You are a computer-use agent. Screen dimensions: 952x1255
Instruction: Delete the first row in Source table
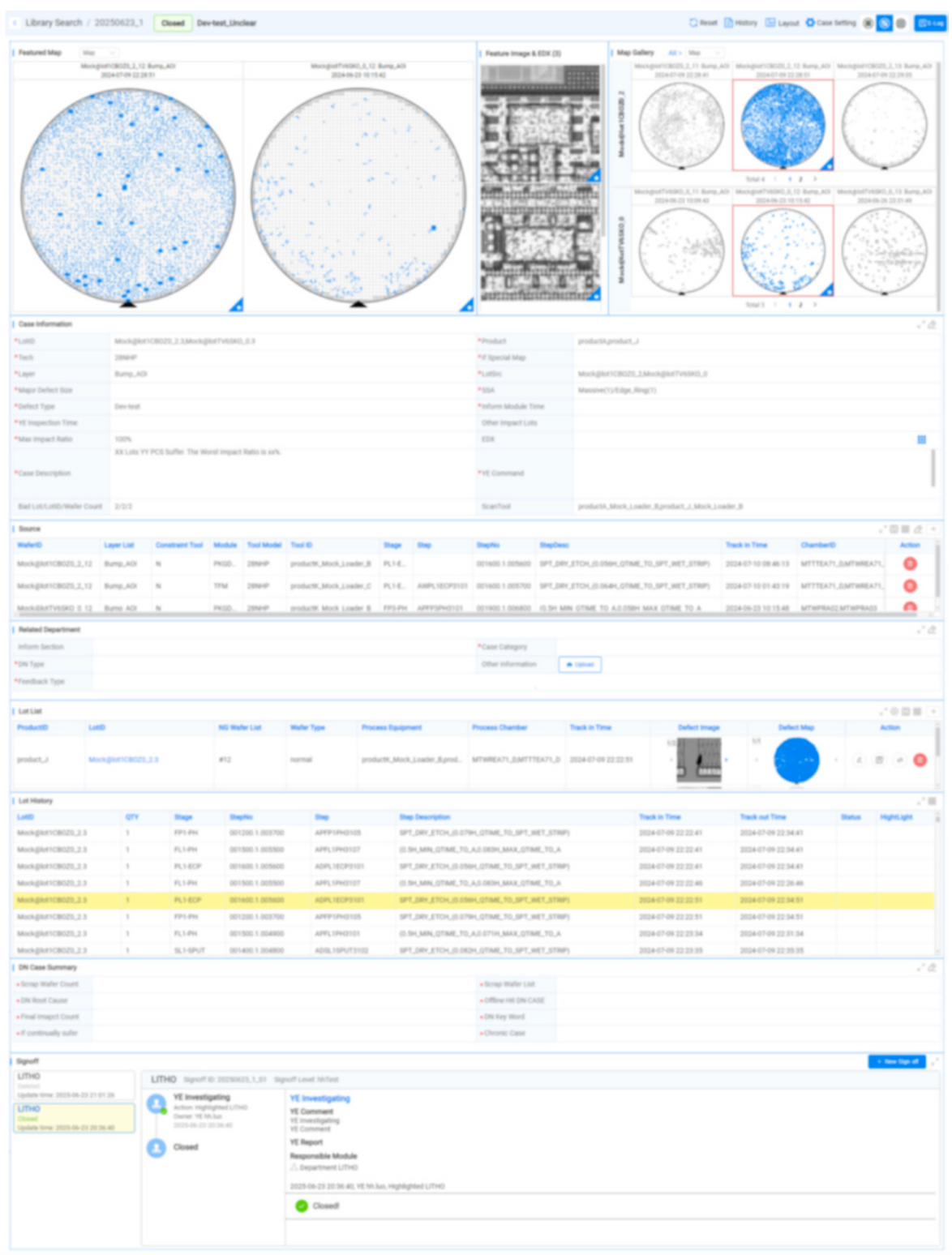click(x=910, y=563)
